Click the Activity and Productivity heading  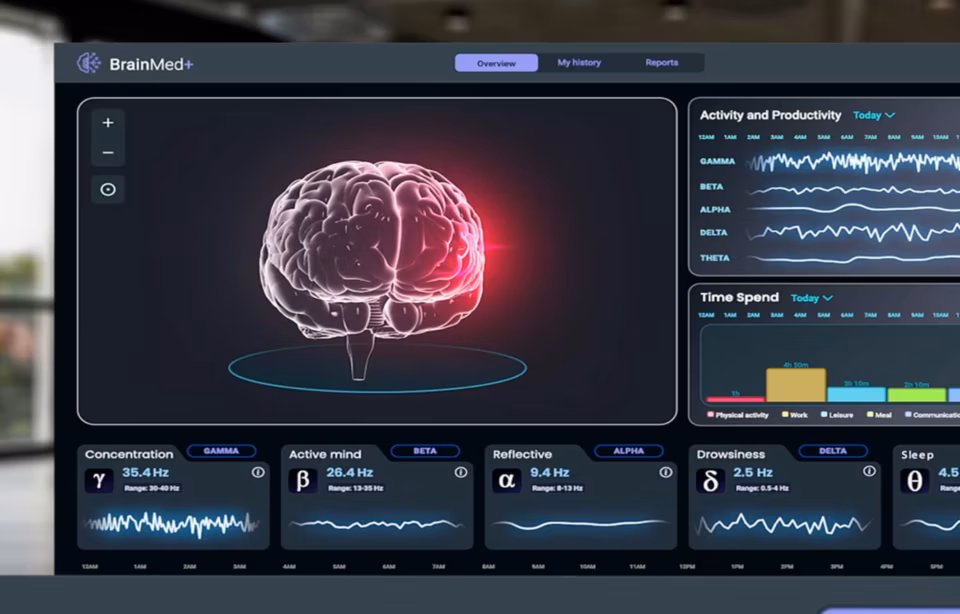(x=770, y=115)
